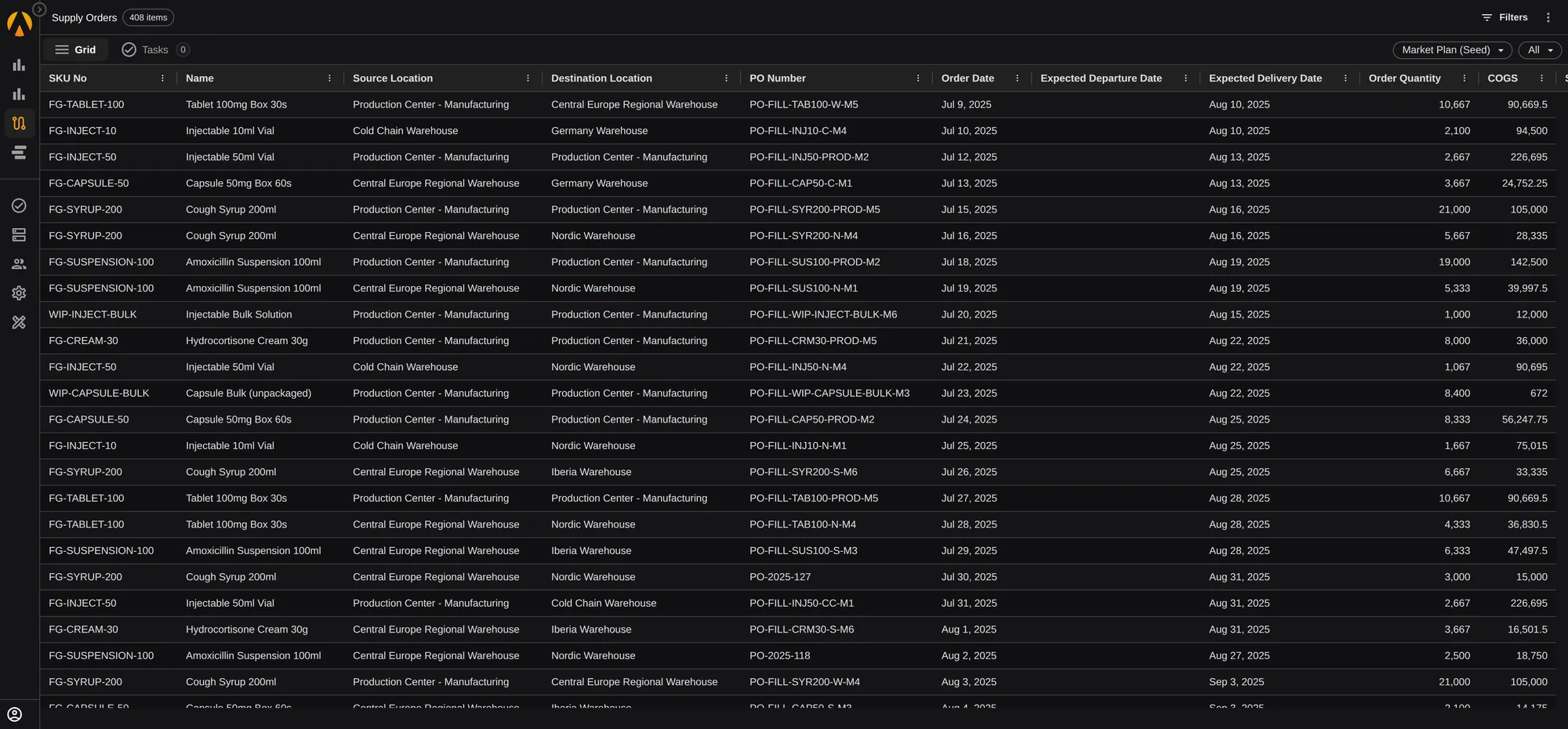Select PO-FILL-INJ50-CC-M1 cell
Image resolution: width=1568 pixels, height=729 pixels.
tap(801, 603)
